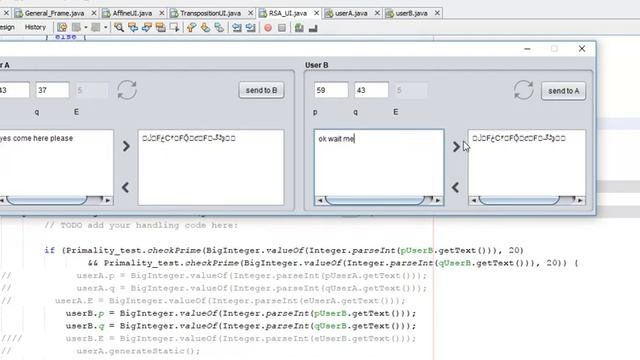The image size is (640, 360).
Task: Click User A q field containing 37
Action: point(52,90)
